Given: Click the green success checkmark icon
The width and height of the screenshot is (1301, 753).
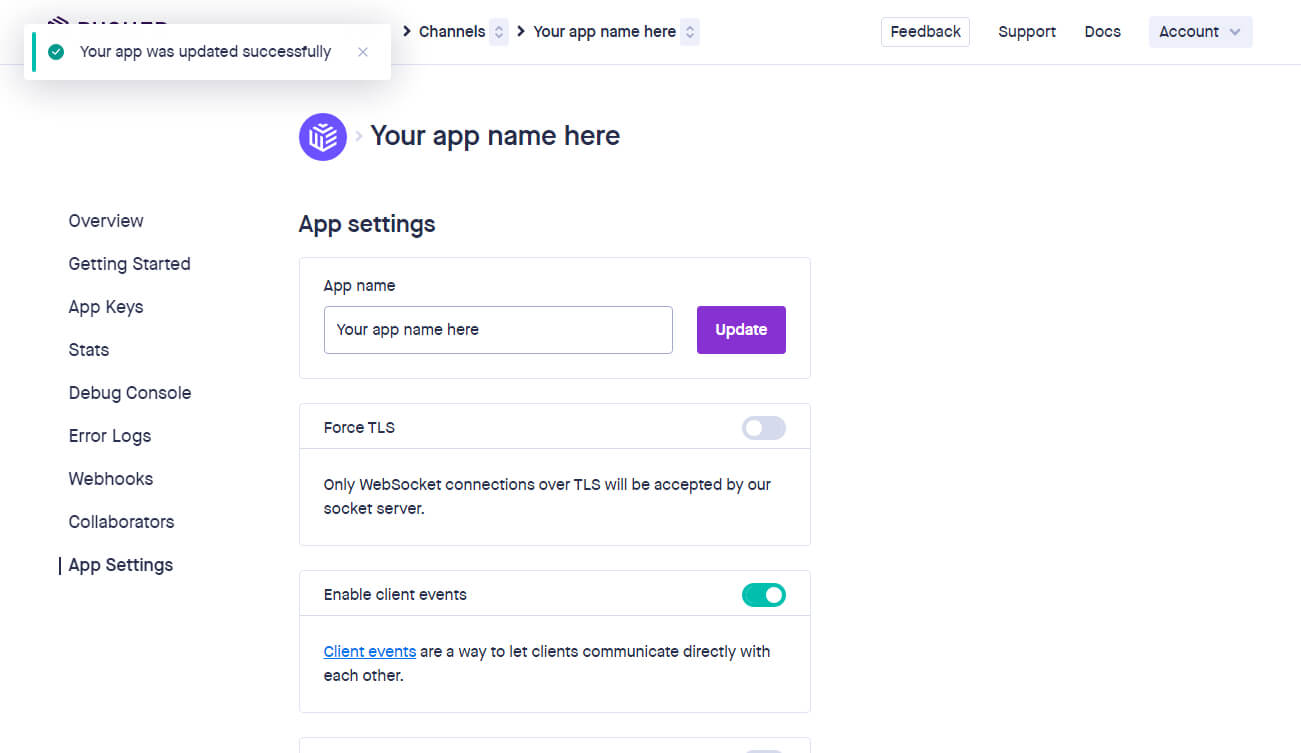Looking at the screenshot, I should (x=56, y=52).
